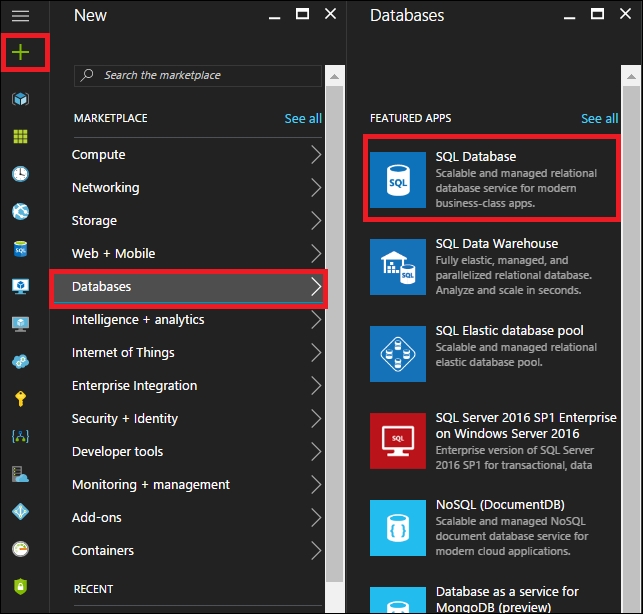
Task: Expand the Web + Mobile chevron
Action: tap(316, 253)
